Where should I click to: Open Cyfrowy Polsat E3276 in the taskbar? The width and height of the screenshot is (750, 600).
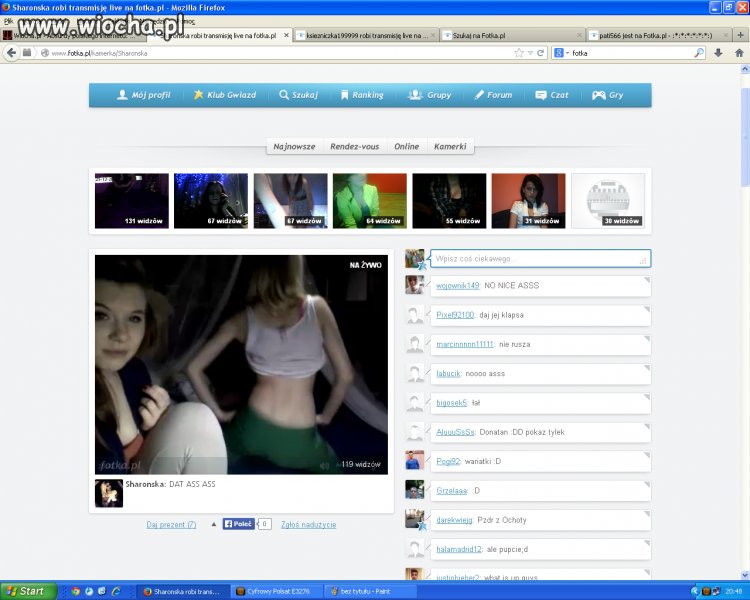[x=278, y=591]
